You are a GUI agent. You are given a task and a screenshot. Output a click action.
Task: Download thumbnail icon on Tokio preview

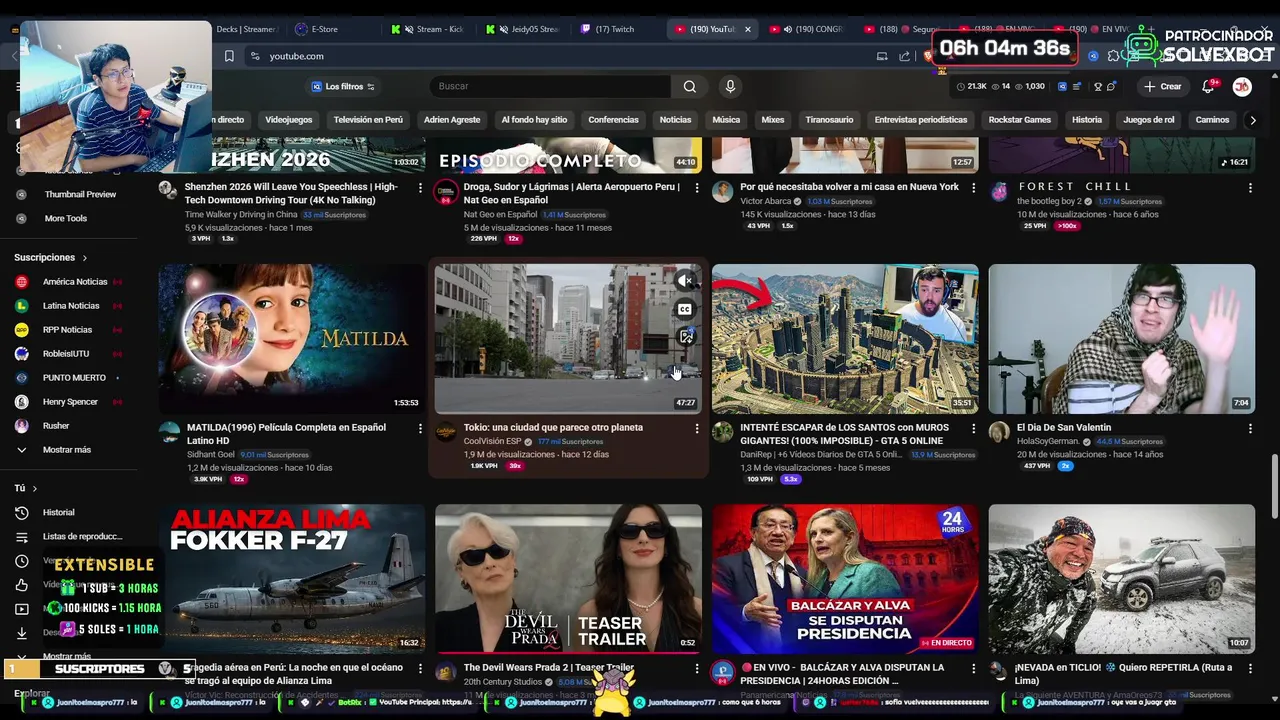pyautogui.click(x=686, y=337)
